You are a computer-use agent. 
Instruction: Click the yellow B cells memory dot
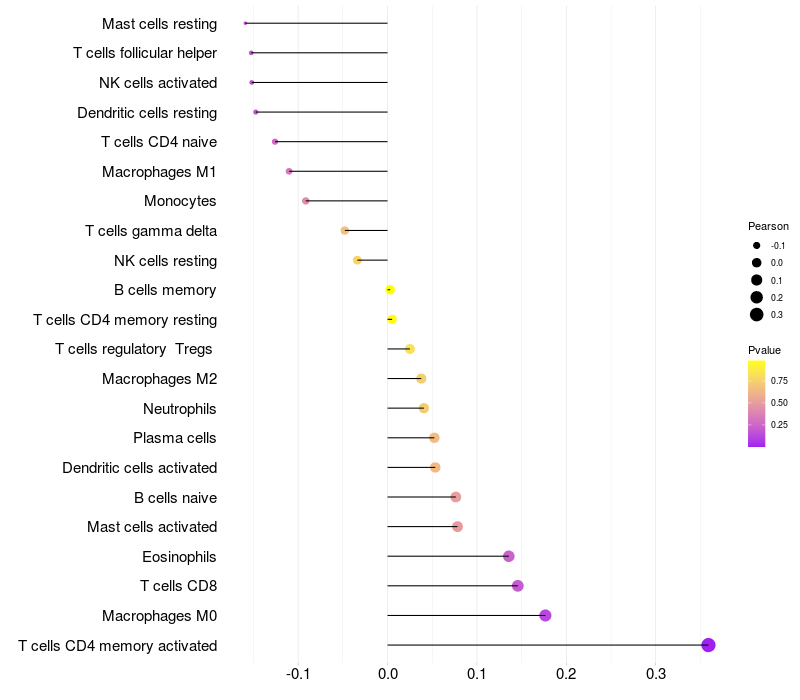pos(390,290)
